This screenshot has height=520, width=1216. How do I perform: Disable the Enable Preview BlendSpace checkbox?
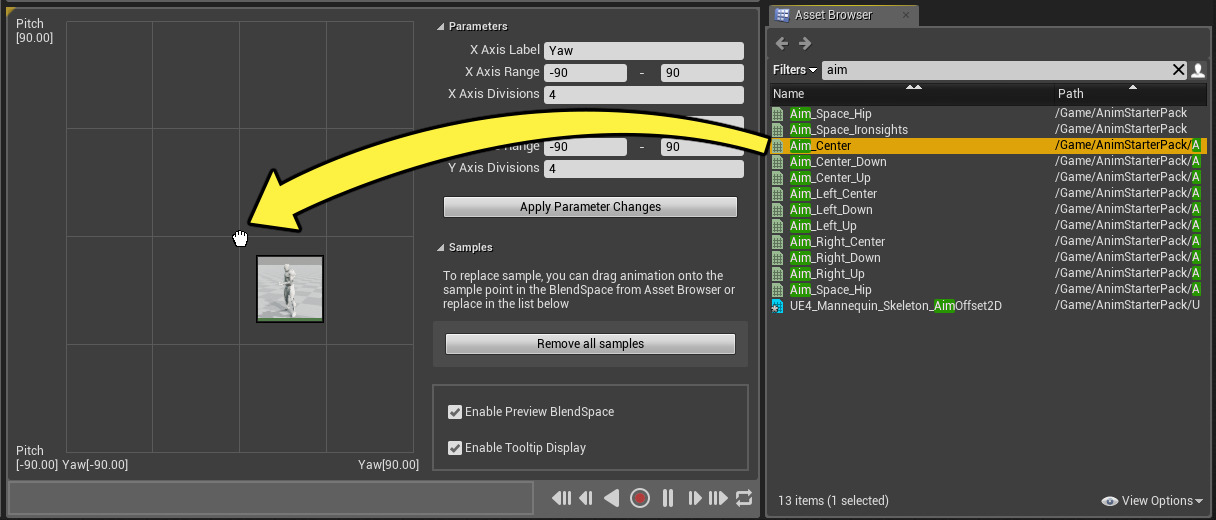click(455, 412)
